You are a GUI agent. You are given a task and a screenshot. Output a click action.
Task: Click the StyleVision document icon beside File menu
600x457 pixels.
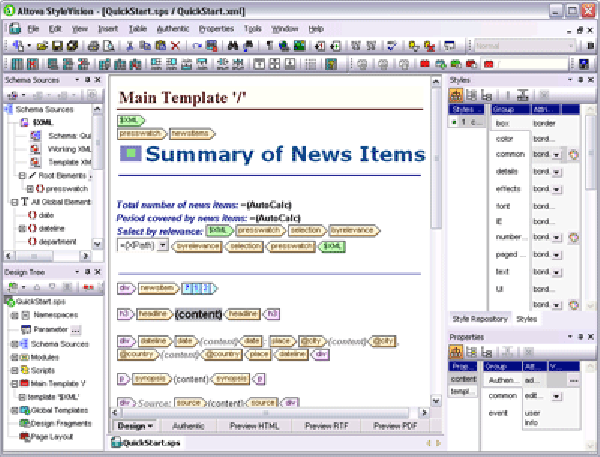[x=15, y=29]
